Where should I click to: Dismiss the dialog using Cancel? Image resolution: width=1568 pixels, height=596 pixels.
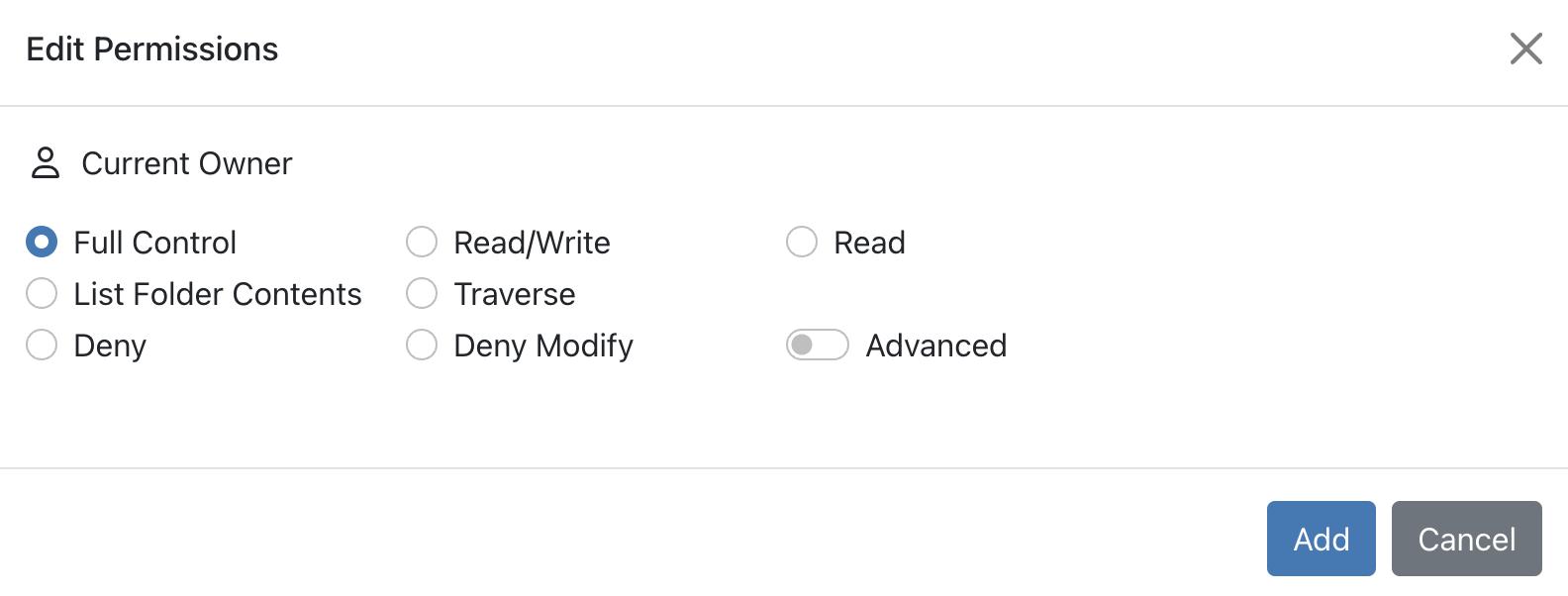pyautogui.click(x=1466, y=539)
